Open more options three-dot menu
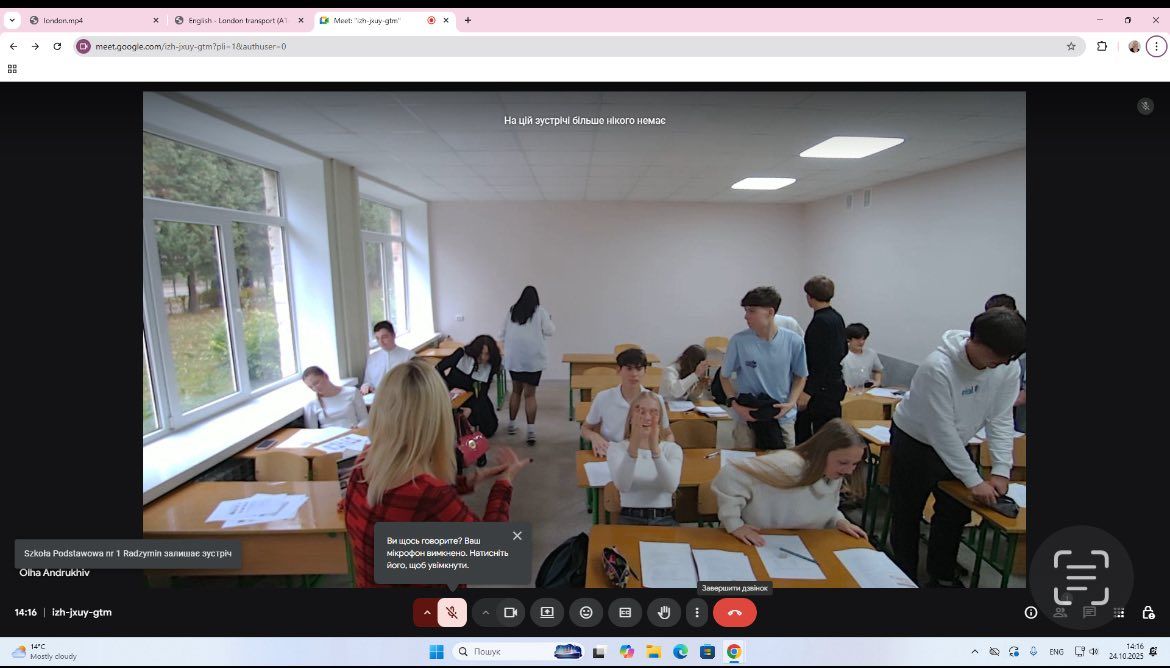This screenshot has height=668, width=1170. [697, 612]
